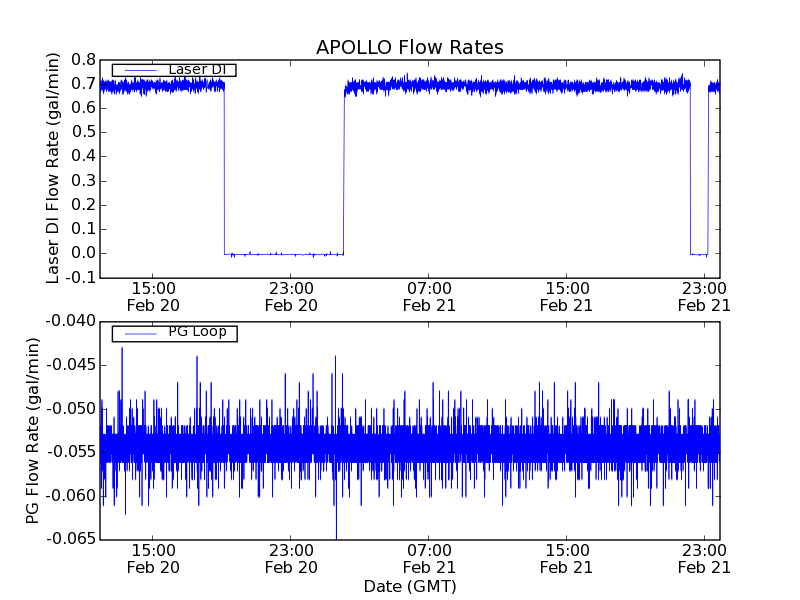Select the 'PG Loop' legend entry
This screenshot has height=600, width=800.
pyautogui.click(x=174, y=333)
